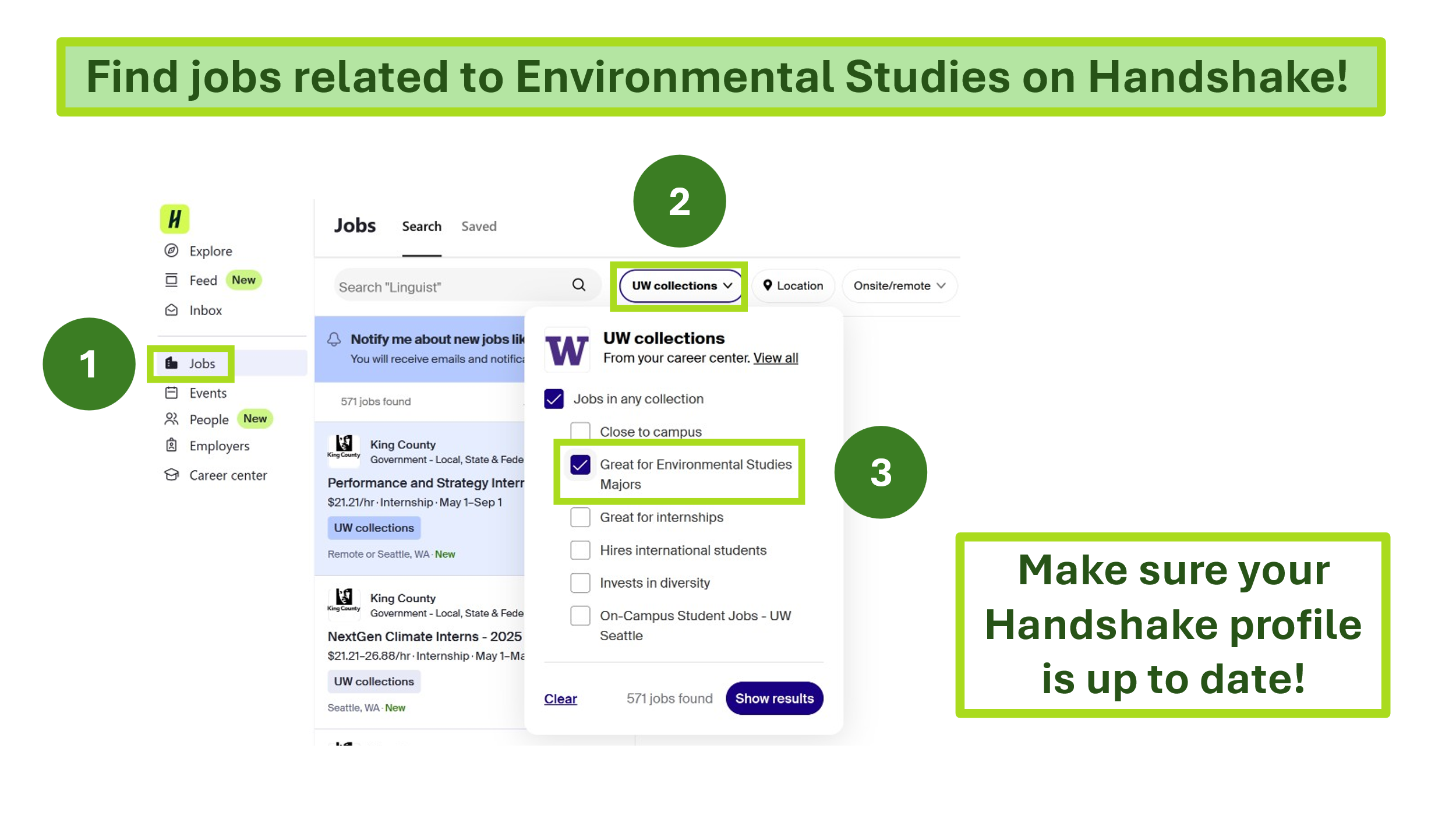Viewport: 1456px width, 819px height.
Task: Open the Onsite/remote filter dropdown
Action: pyautogui.click(x=899, y=286)
